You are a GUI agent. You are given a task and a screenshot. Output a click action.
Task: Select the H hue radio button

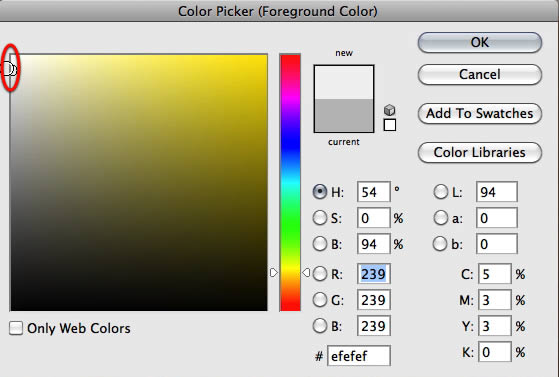click(320, 192)
